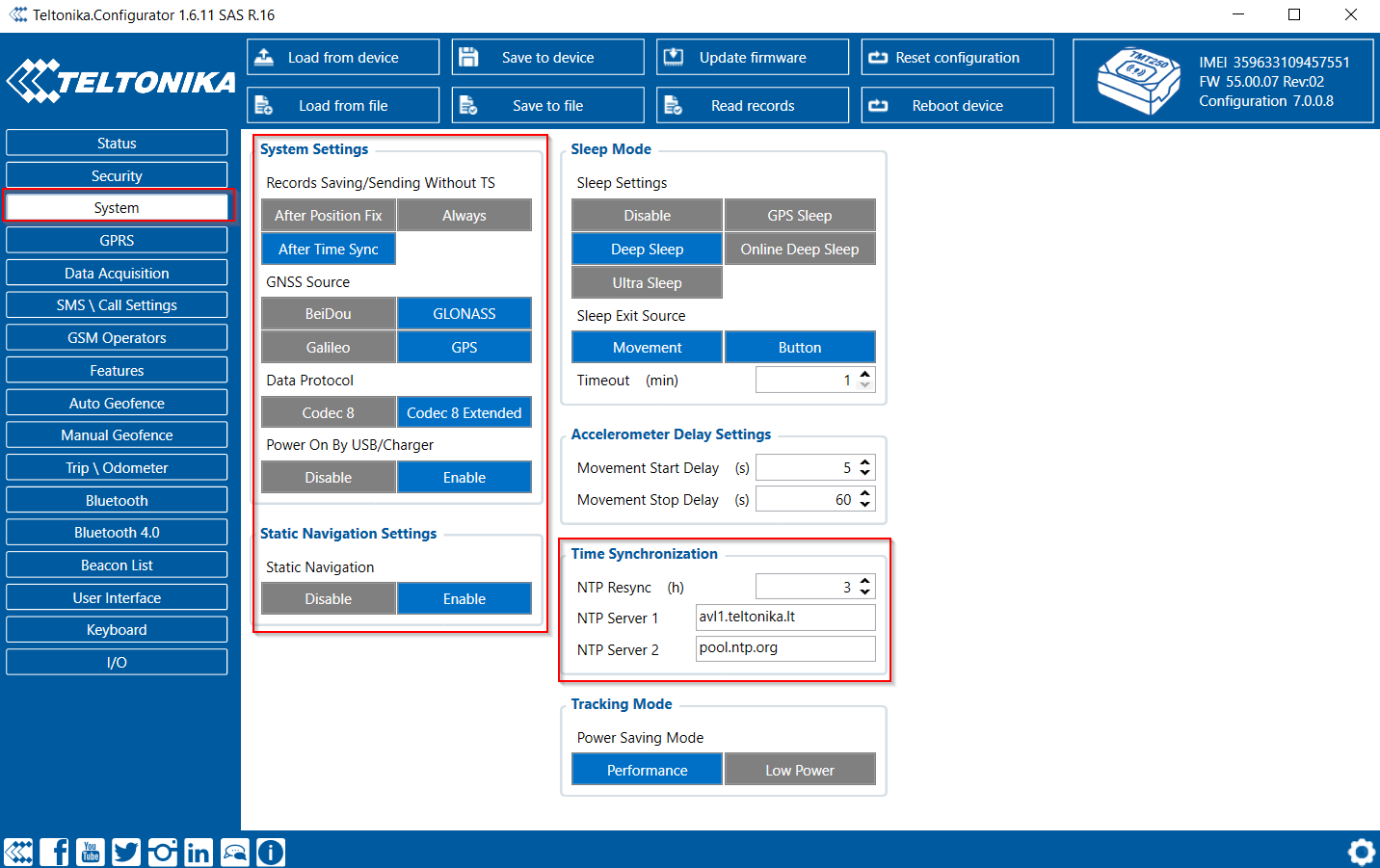Screen dimensions: 1380x868
Task: Increase NTP Resync hours with up arrow
Action: pos(865,581)
